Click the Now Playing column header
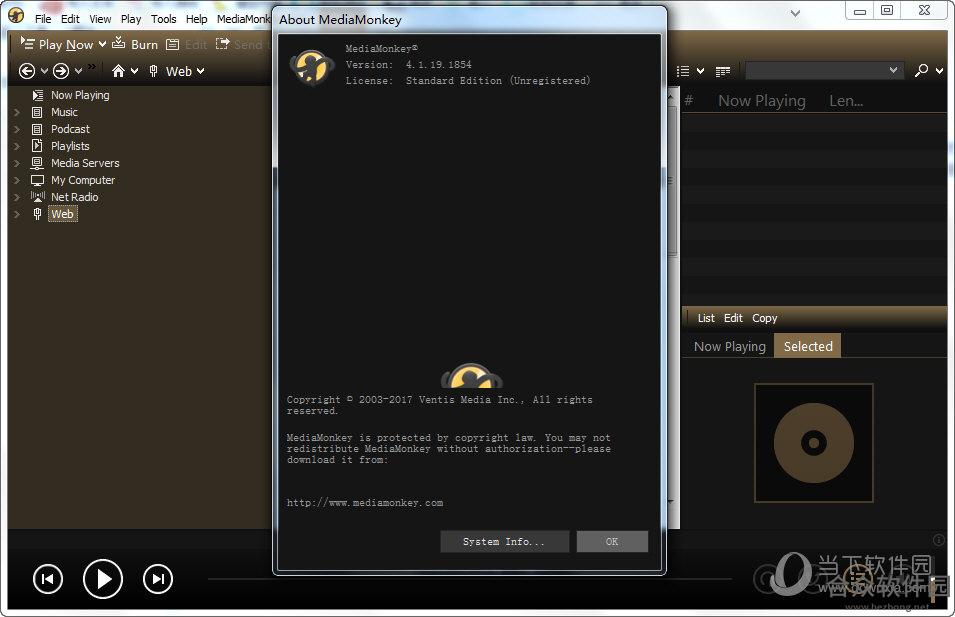 click(x=762, y=100)
